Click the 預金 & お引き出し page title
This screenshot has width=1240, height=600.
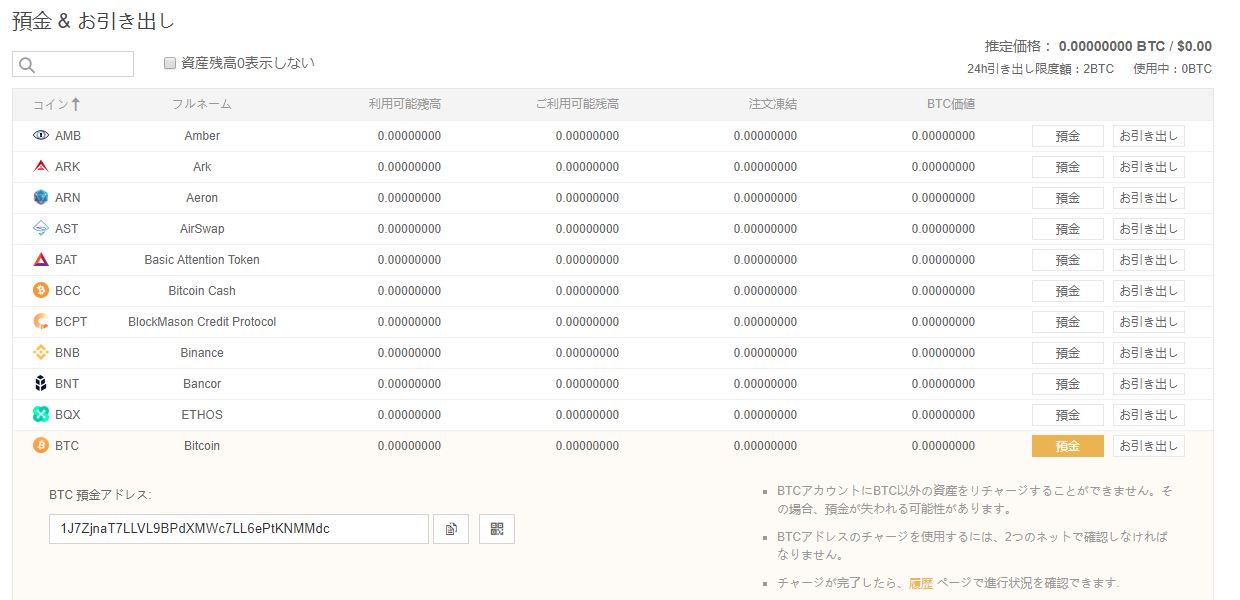pyautogui.click(x=94, y=21)
